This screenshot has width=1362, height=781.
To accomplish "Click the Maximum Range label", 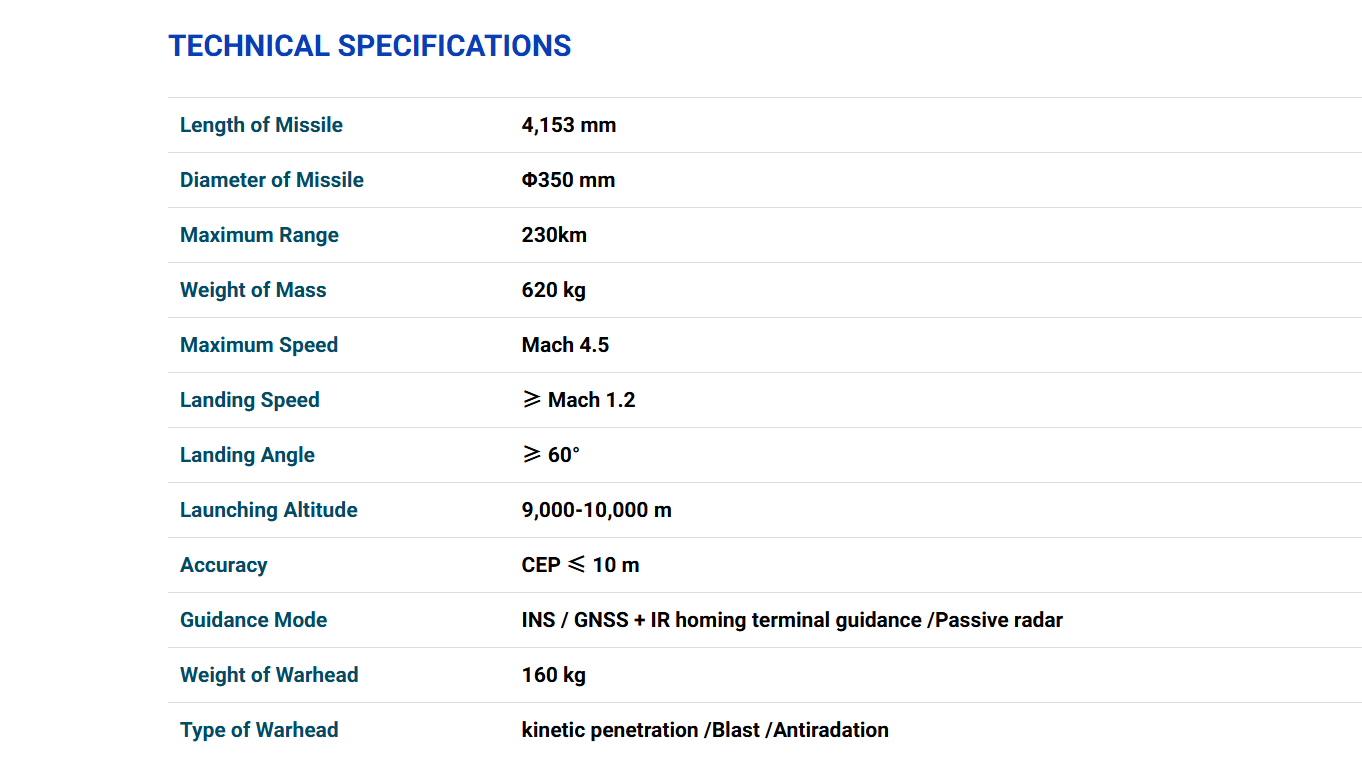I will click(259, 235).
